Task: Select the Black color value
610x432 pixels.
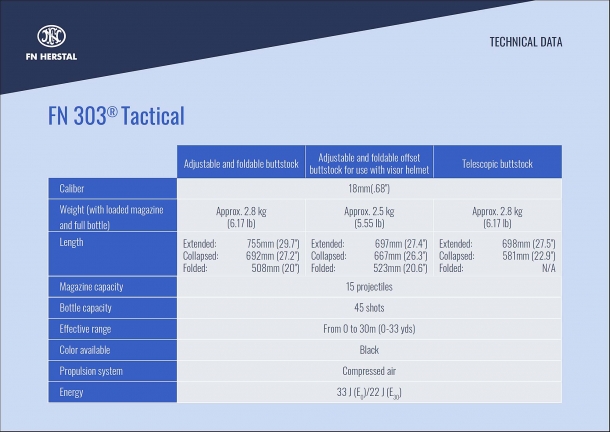Action: (369, 350)
